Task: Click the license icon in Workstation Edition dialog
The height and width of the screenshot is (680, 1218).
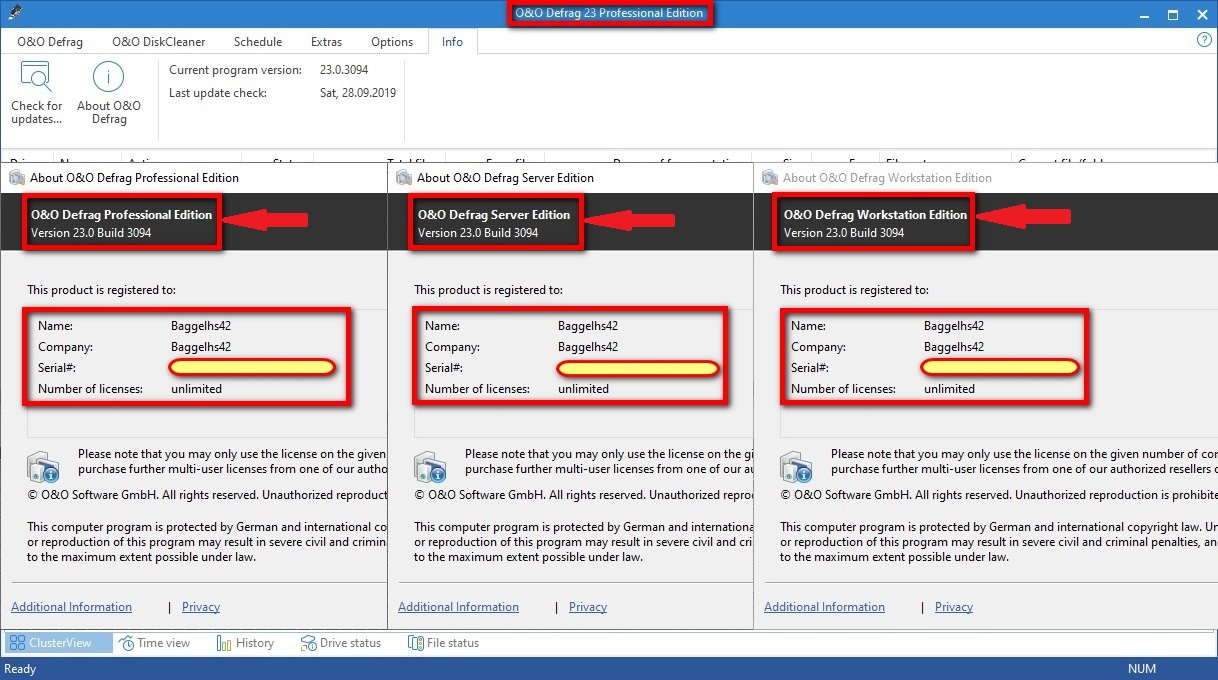Action: click(x=797, y=467)
